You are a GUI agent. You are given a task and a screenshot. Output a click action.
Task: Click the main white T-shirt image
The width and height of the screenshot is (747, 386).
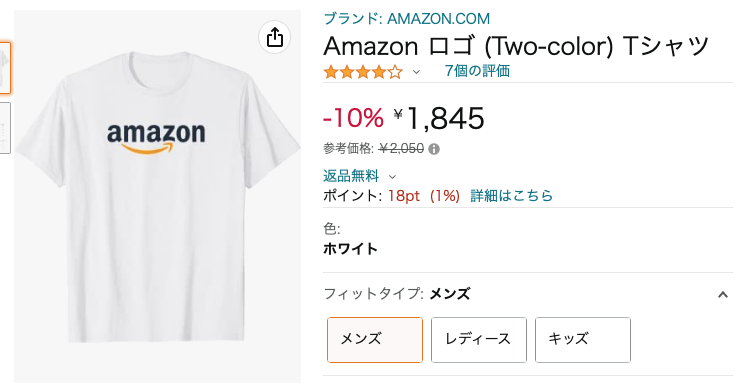coord(157,196)
